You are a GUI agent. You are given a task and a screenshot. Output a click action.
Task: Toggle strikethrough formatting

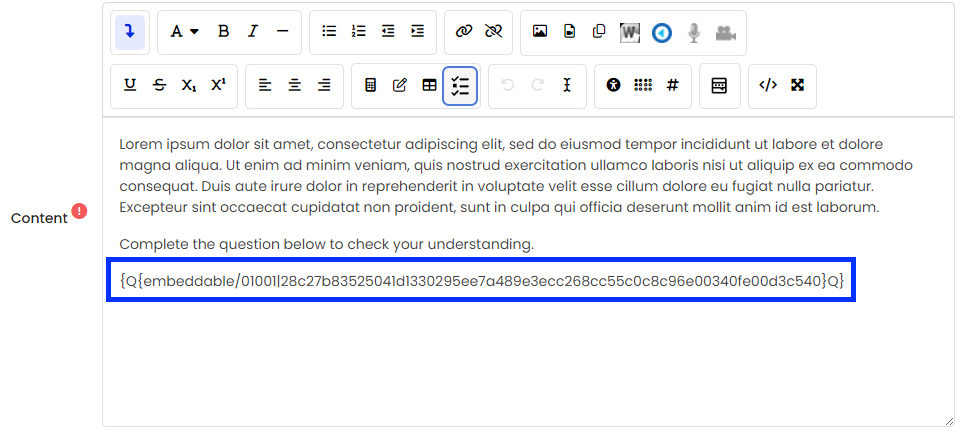click(159, 85)
